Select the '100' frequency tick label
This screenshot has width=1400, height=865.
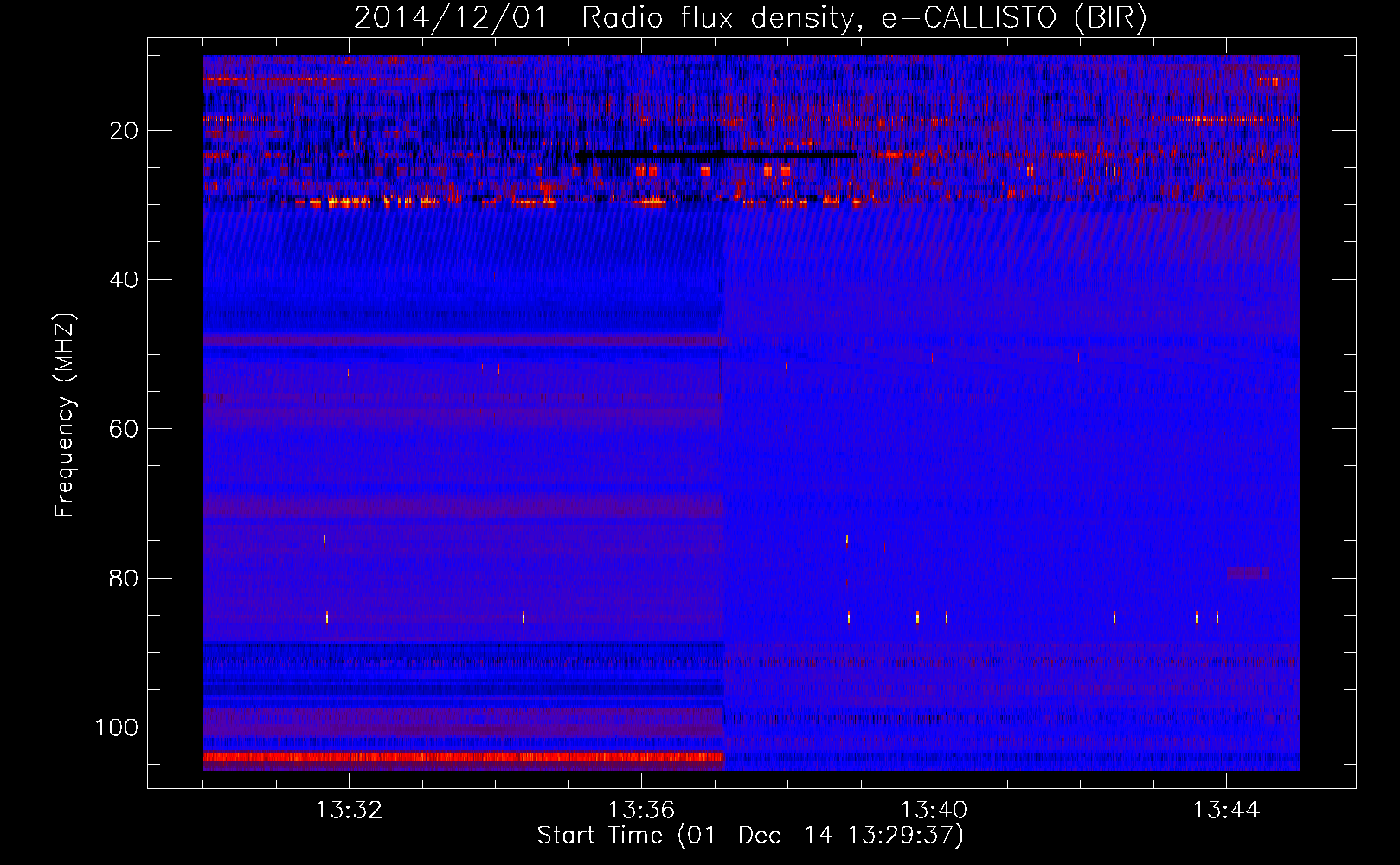[x=117, y=727]
